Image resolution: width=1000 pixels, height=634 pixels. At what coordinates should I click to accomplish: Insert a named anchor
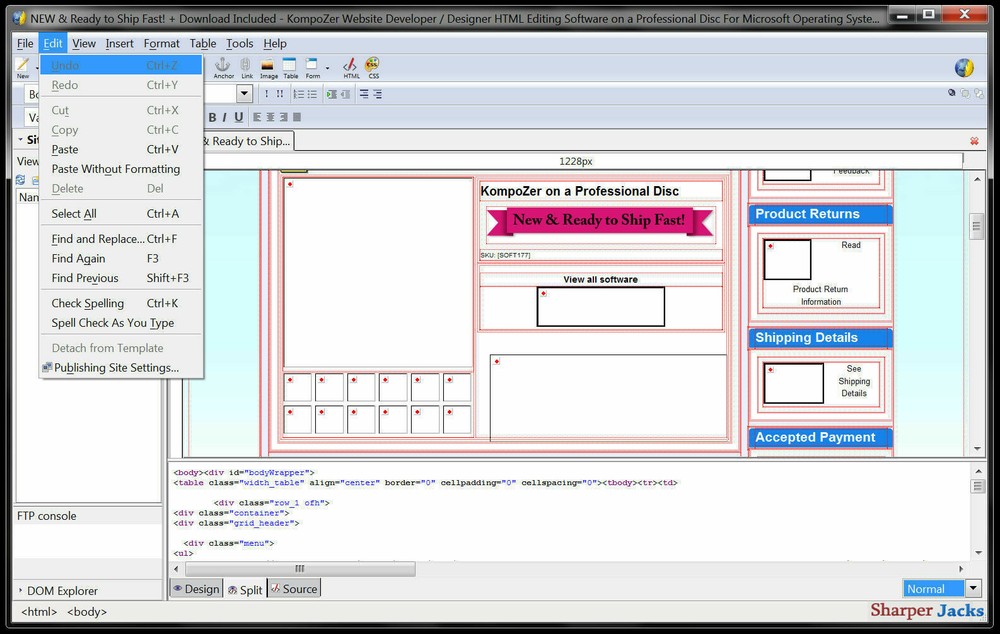(223, 65)
